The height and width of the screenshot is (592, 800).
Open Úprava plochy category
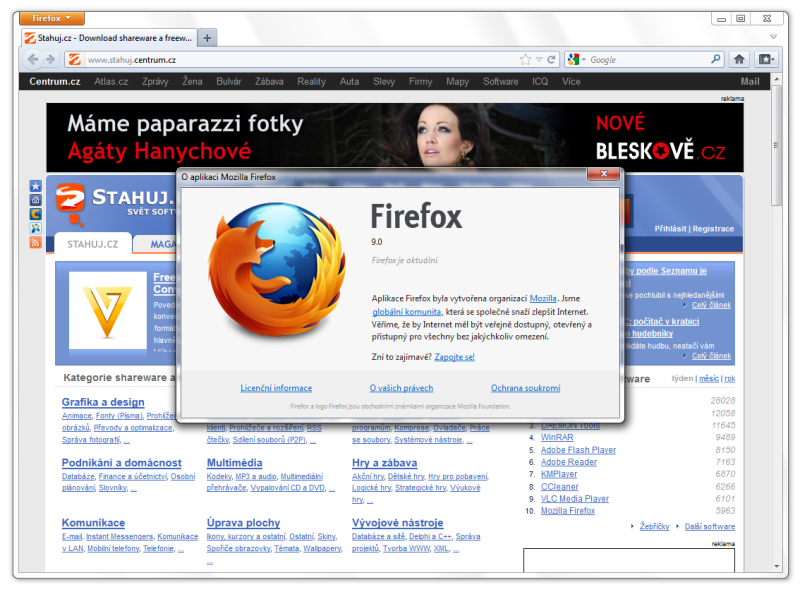pyautogui.click(x=243, y=523)
